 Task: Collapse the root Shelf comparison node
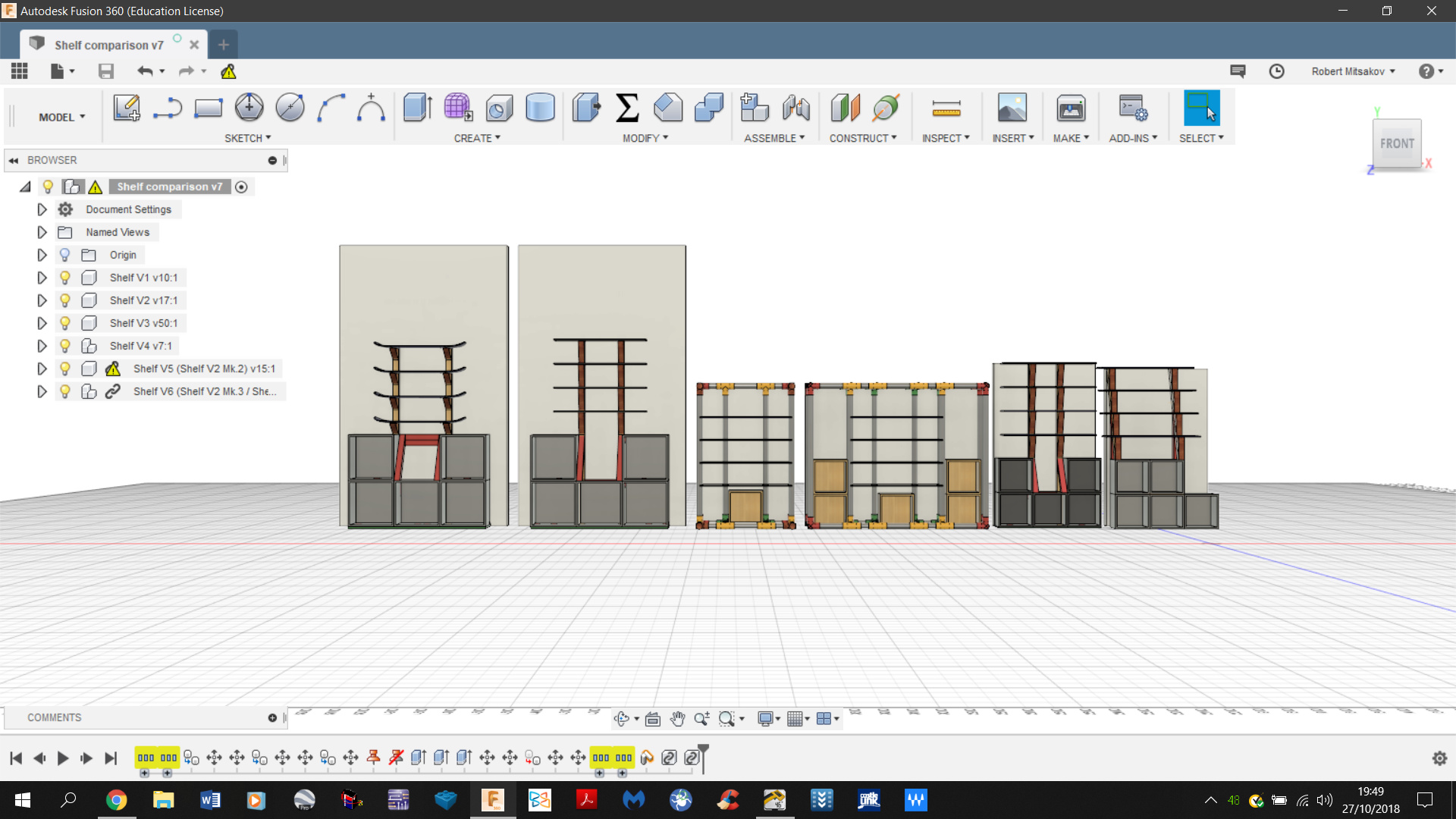[25, 187]
